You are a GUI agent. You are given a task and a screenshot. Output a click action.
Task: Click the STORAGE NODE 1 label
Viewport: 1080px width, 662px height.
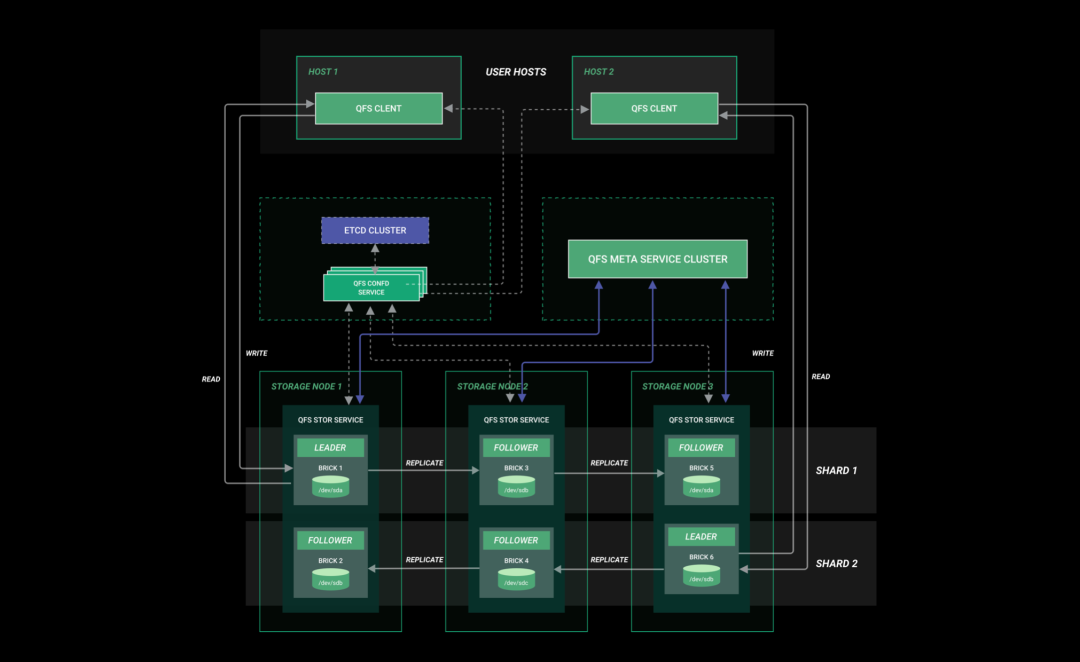tap(307, 386)
